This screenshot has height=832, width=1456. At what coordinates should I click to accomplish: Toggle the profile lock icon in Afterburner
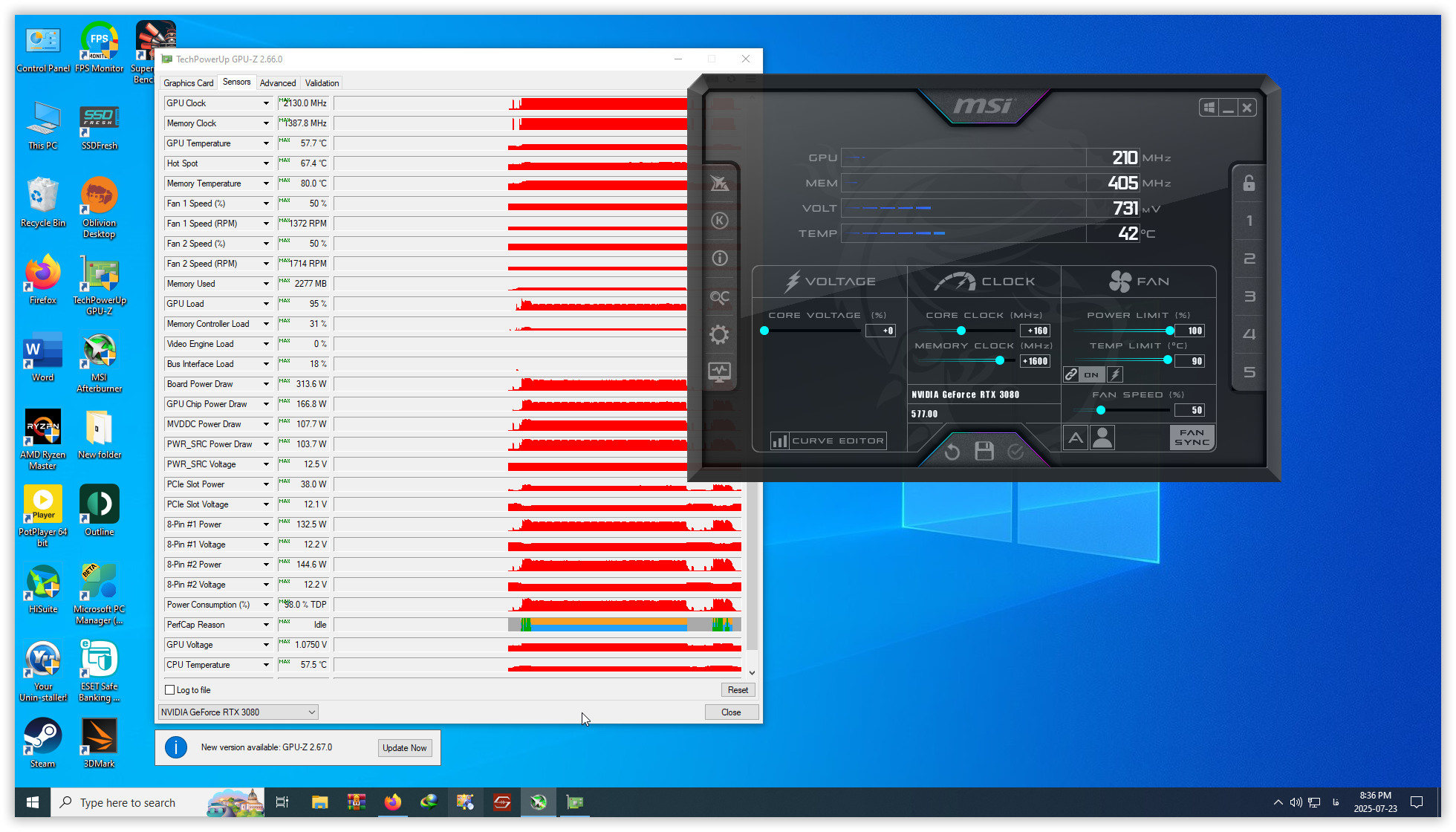[1249, 183]
